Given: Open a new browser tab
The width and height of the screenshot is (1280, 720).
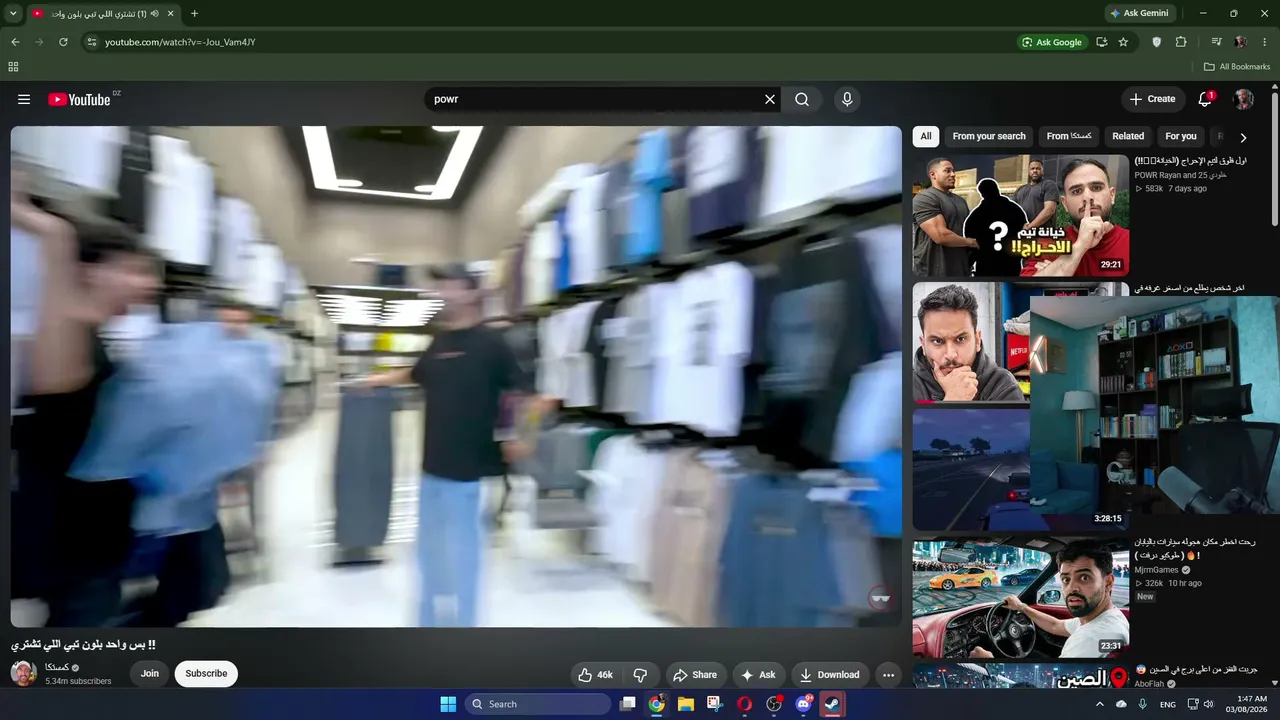Looking at the screenshot, I should coord(194,14).
